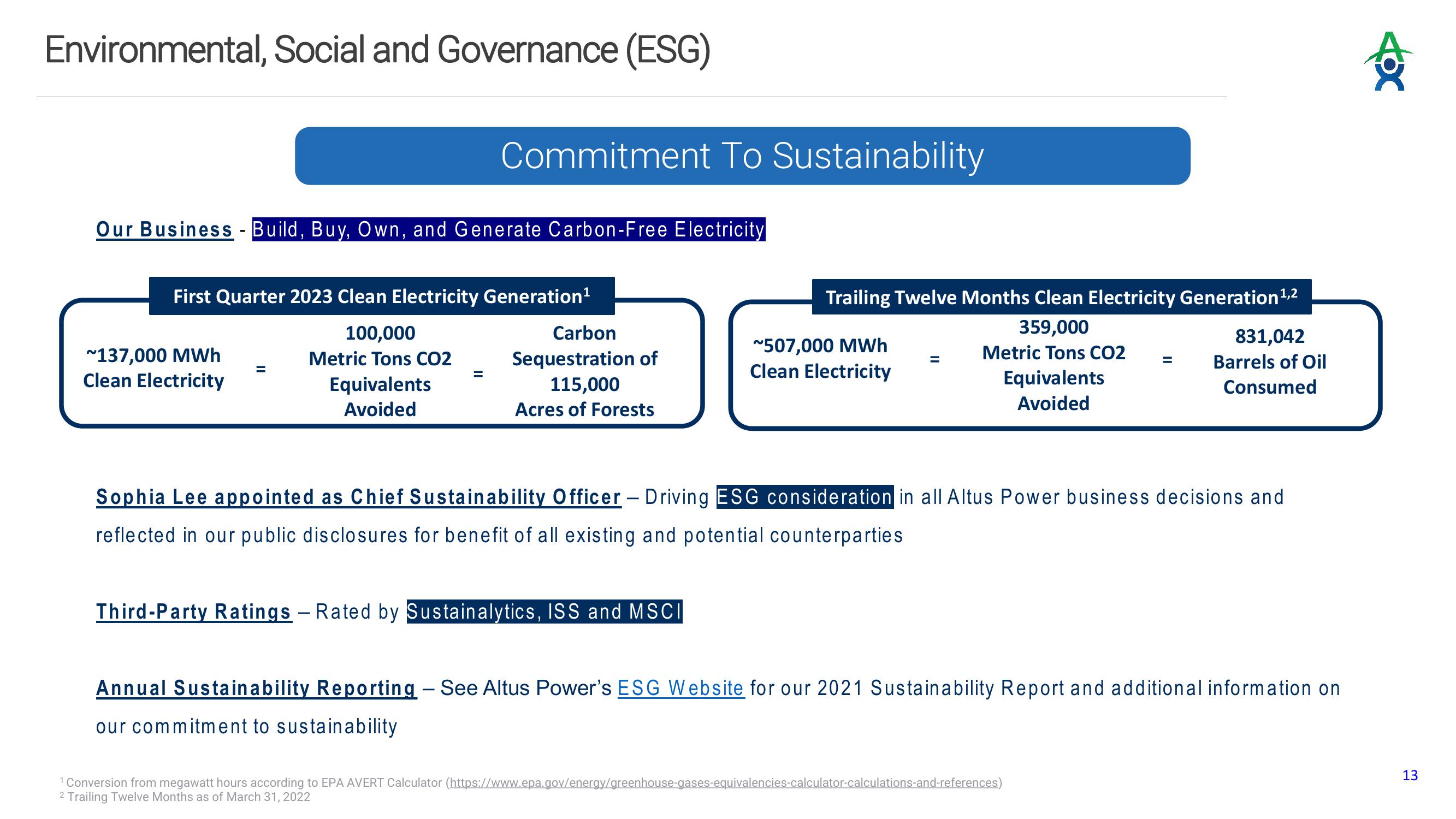The width and height of the screenshot is (1456, 819).
Task: Click First Quarter 2023 Clean Electricity Generation header
Action: [382, 296]
